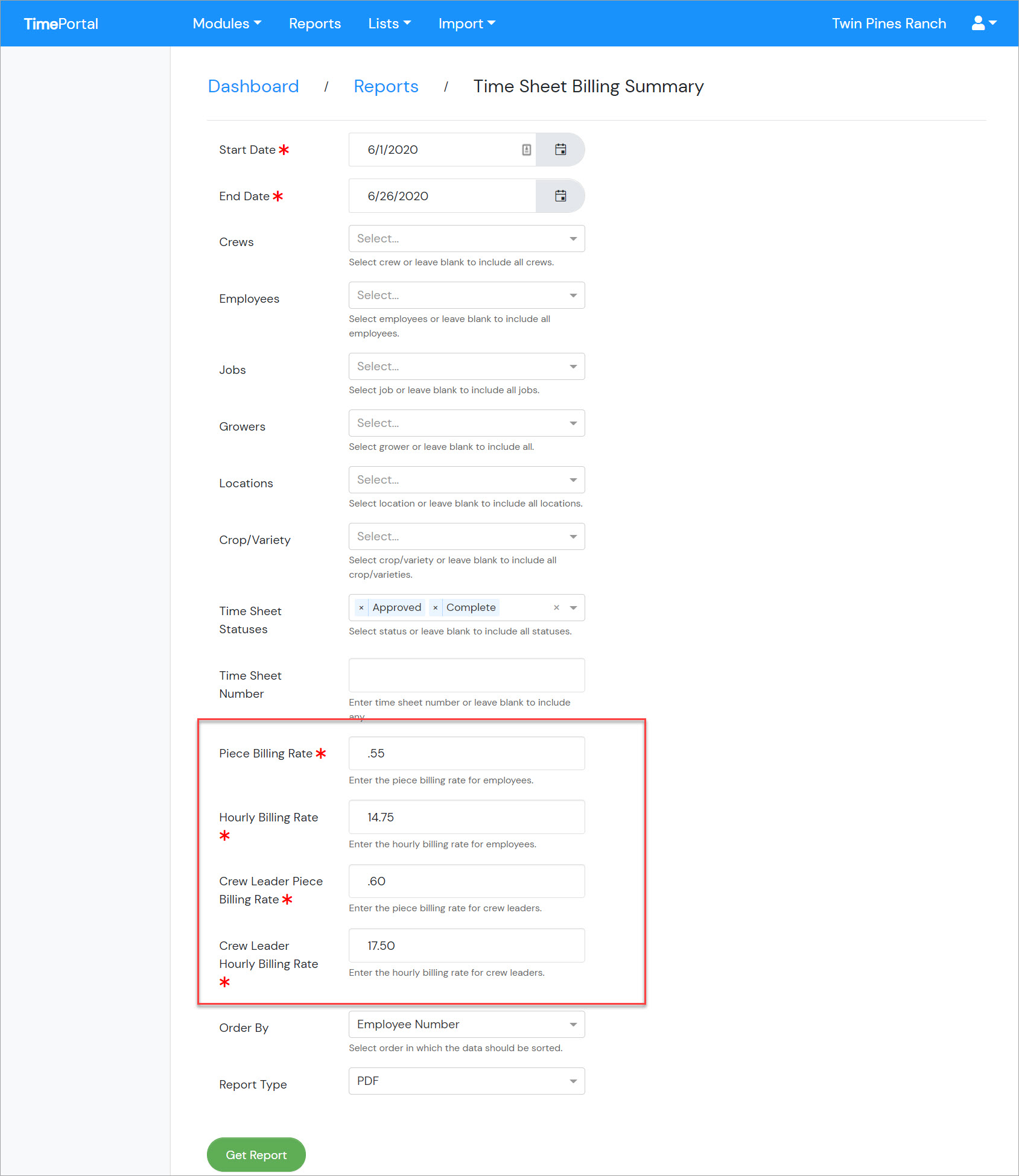This screenshot has width=1019, height=1176.
Task: Open the Modules menu
Action: 227,24
